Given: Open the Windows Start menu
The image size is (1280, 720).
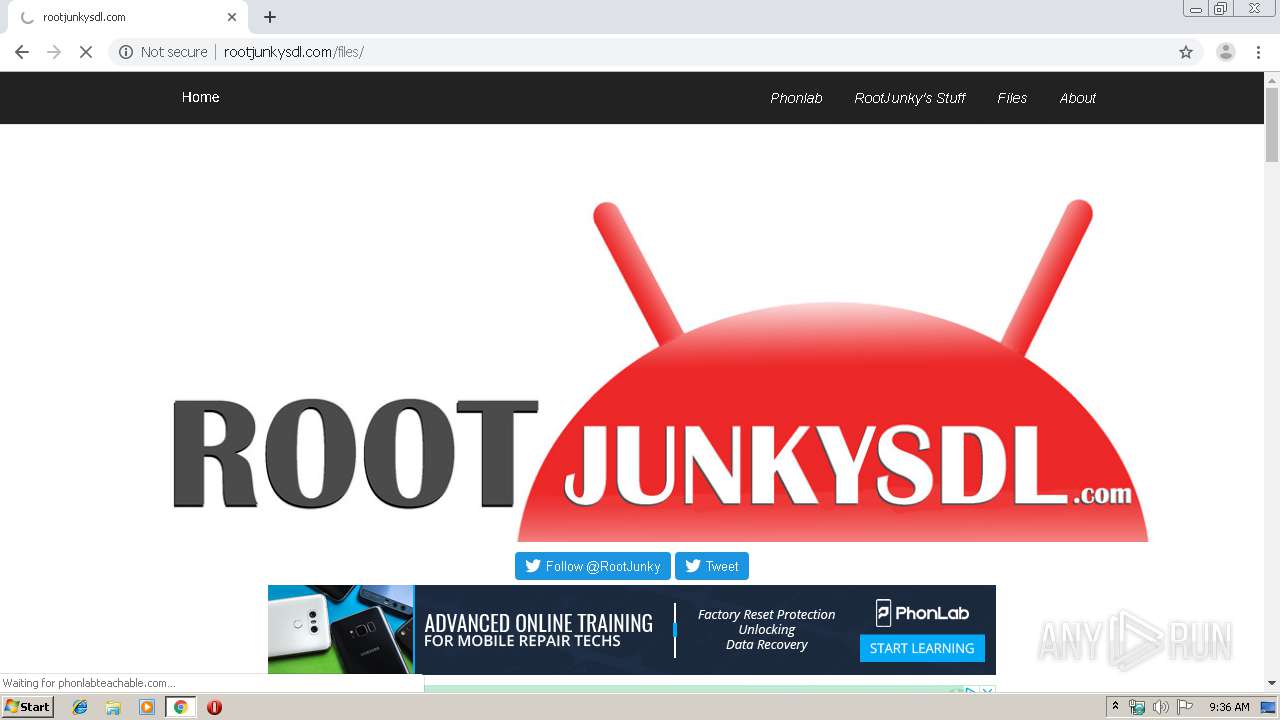Looking at the screenshot, I should click(x=28, y=707).
